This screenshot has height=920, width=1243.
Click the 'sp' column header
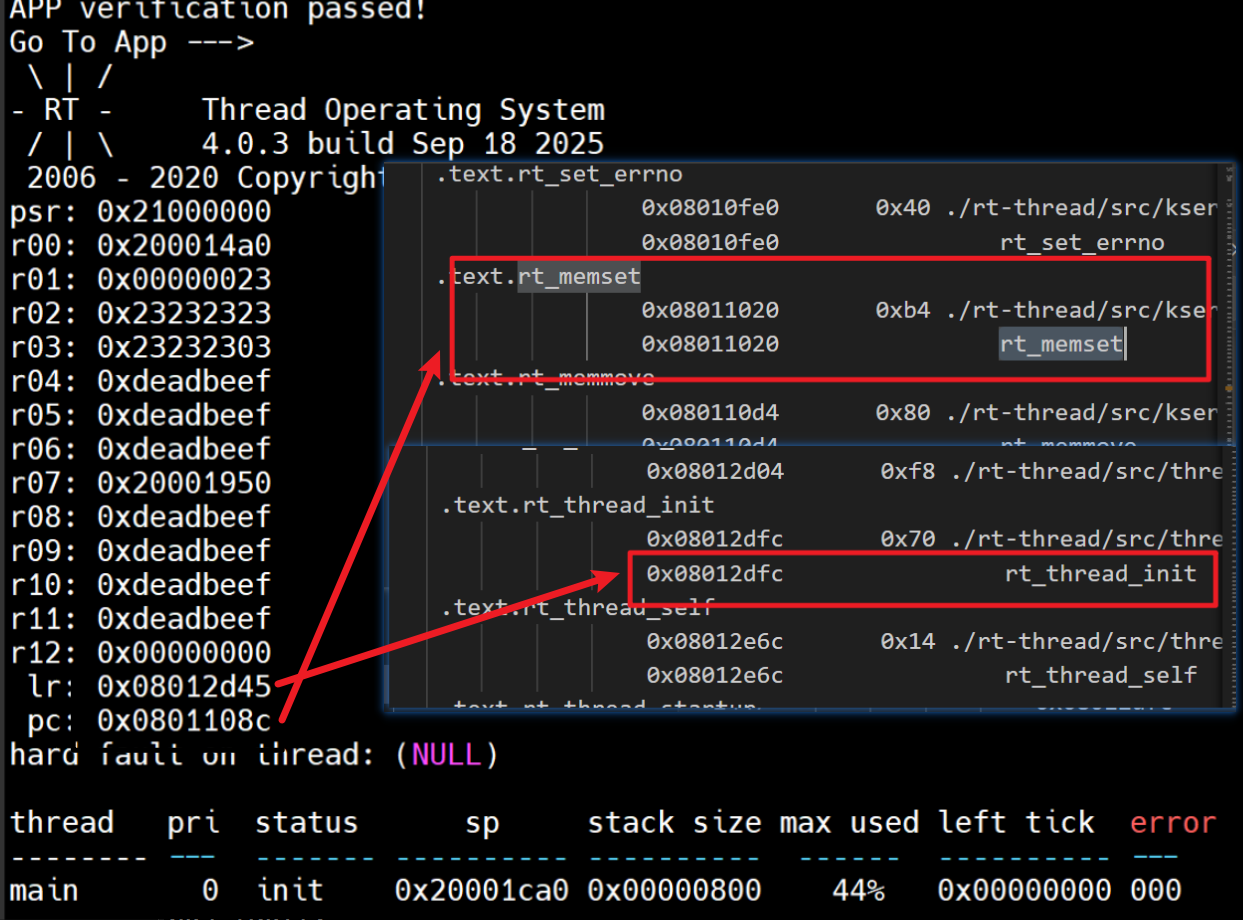[x=481, y=825]
